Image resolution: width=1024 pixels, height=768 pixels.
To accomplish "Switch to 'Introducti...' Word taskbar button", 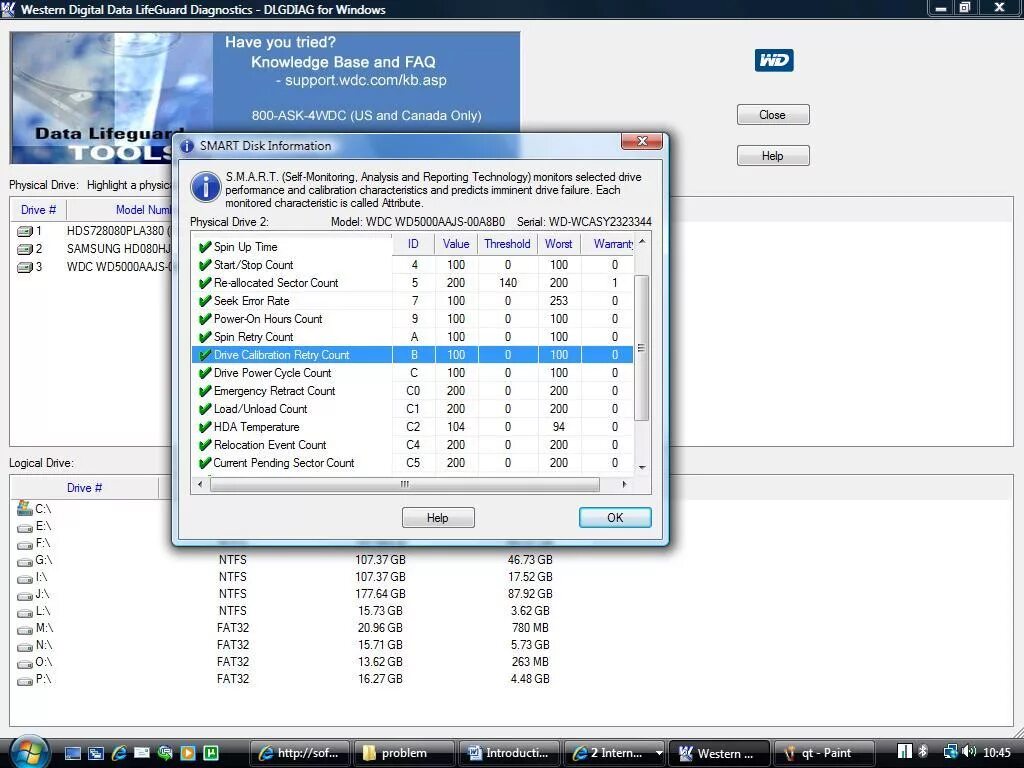I will pyautogui.click(x=509, y=754).
